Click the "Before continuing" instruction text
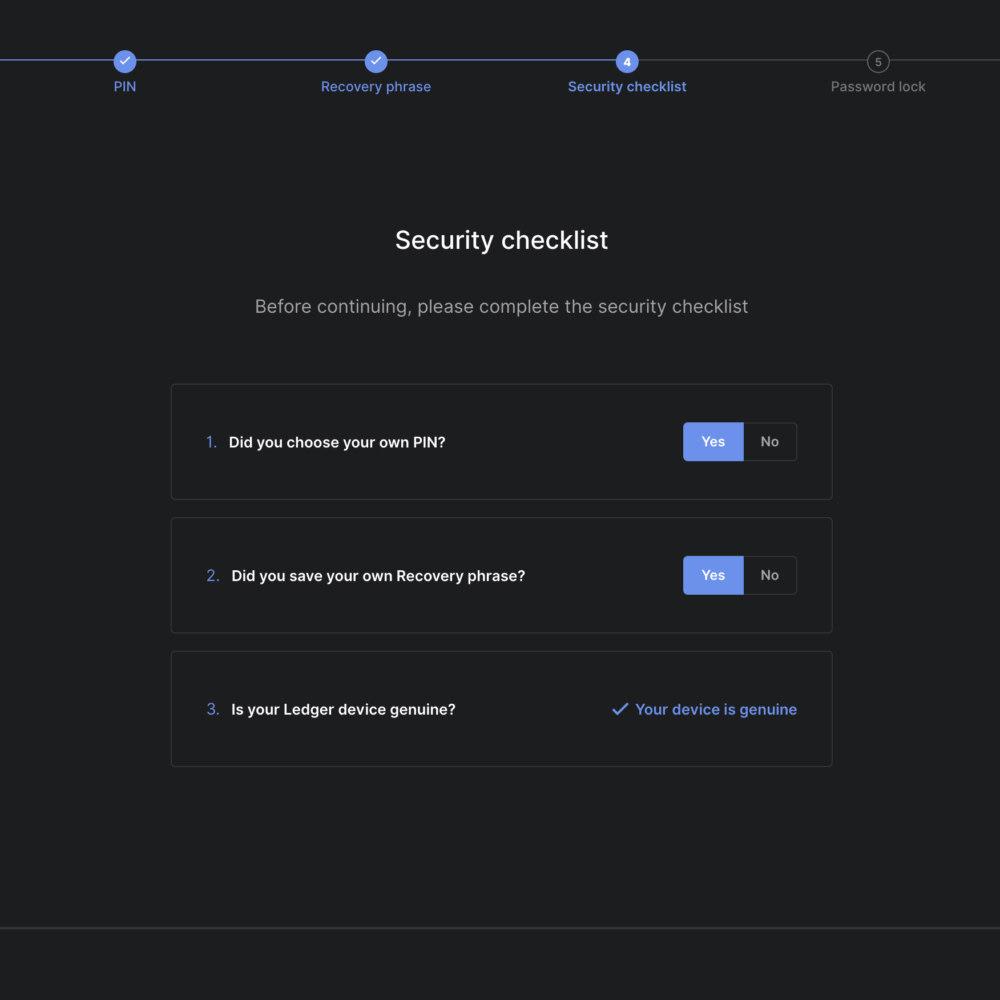 click(x=501, y=306)
